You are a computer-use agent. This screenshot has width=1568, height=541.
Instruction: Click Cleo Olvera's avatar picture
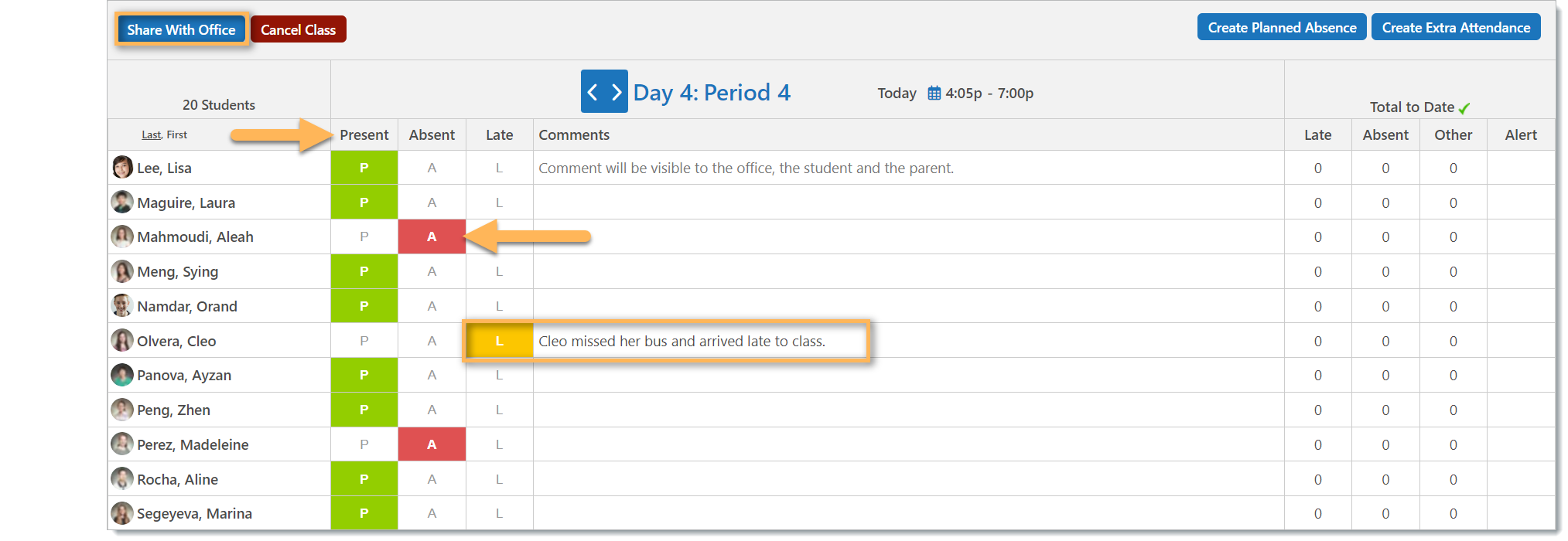click(x=122, y=340)
